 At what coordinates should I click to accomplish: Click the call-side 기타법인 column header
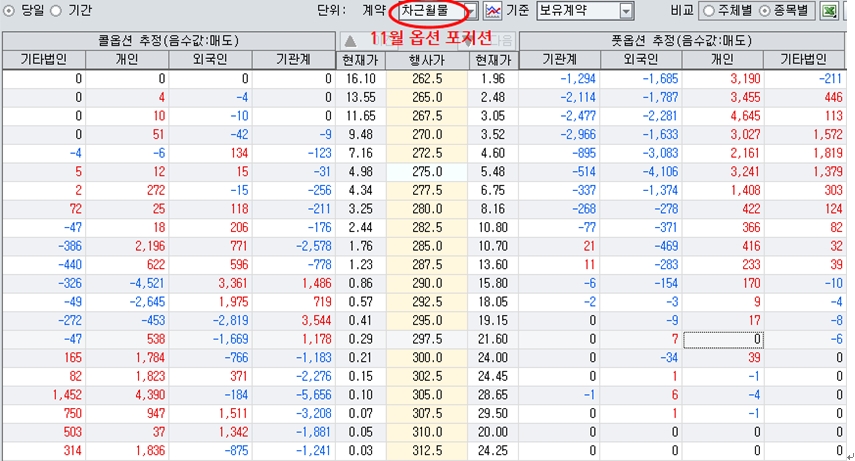click(x=43, y=60)
